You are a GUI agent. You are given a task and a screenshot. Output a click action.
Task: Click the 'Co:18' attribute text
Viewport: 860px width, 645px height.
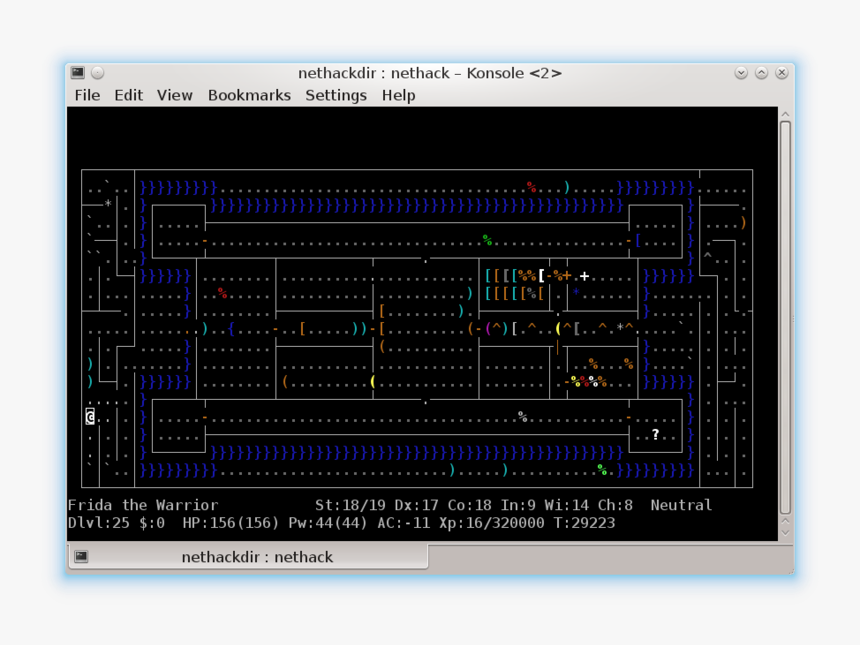(x=469, y=505)
